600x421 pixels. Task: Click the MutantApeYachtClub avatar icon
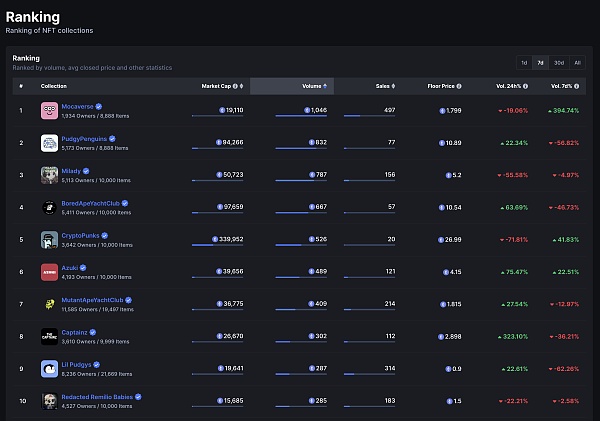[49, 304]
